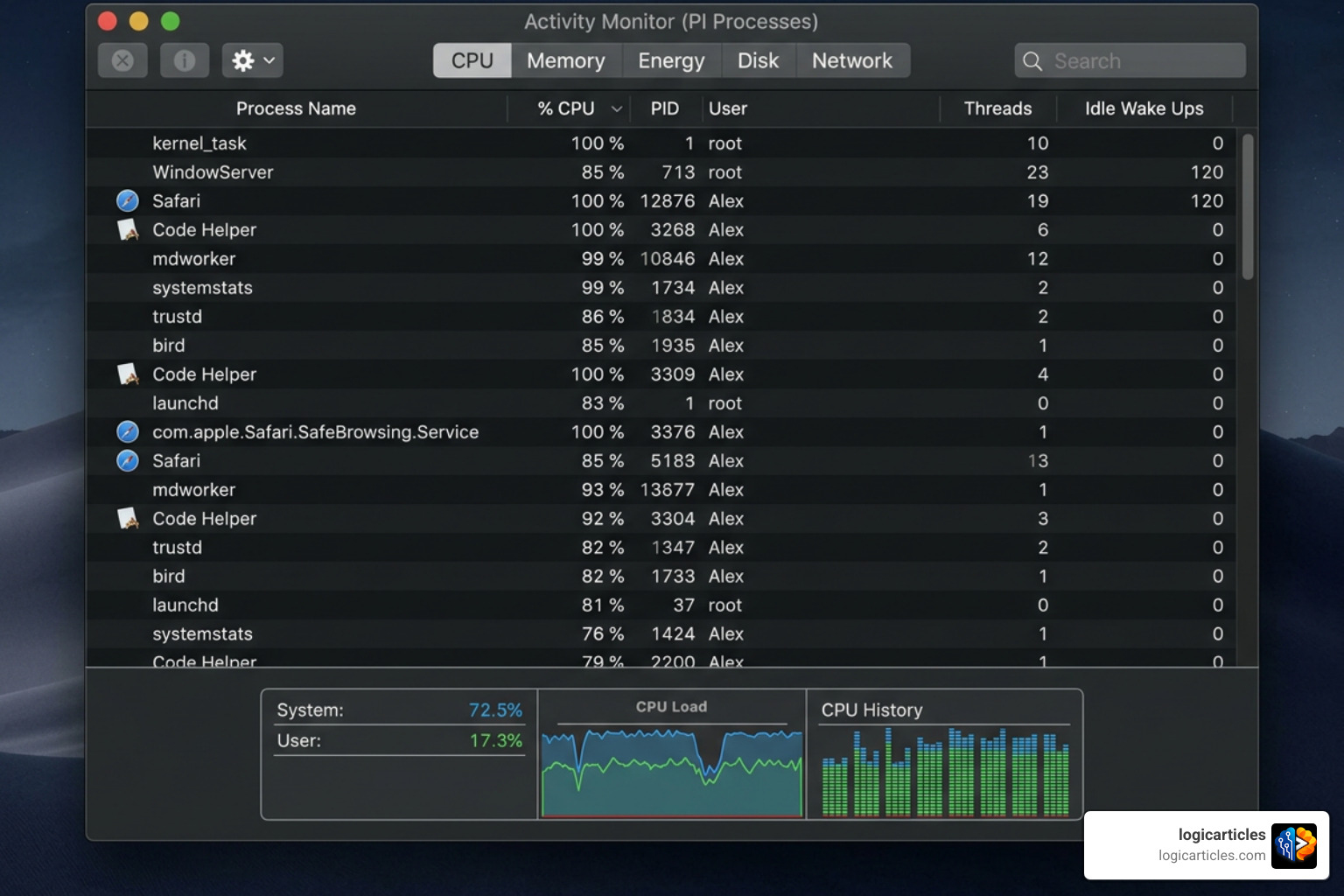Click the Quit Process (X) toolbar button
Image resolution: width=1344 pixels, height=896 pixels.
coord(122,60)
